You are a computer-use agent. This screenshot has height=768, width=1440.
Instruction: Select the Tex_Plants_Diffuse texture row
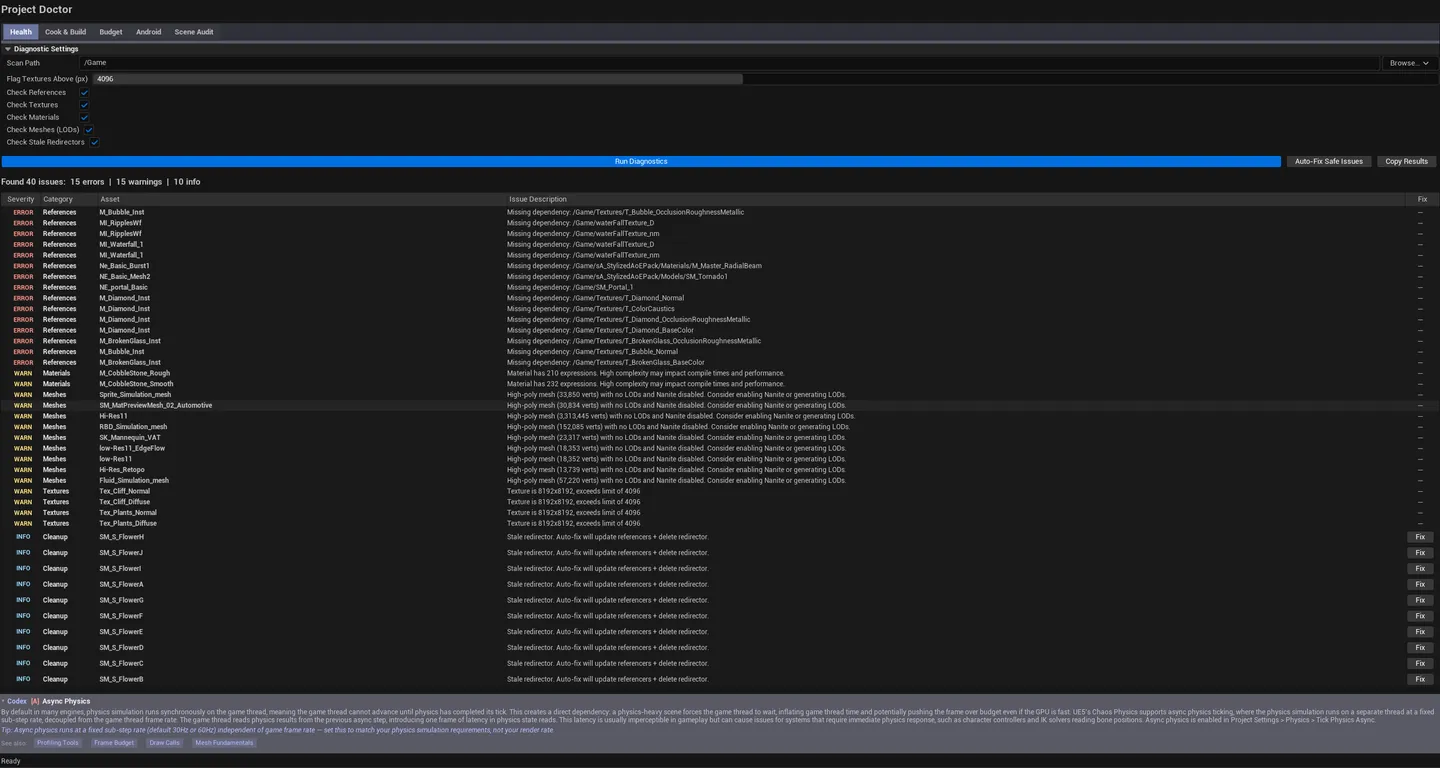pos(719,523)
